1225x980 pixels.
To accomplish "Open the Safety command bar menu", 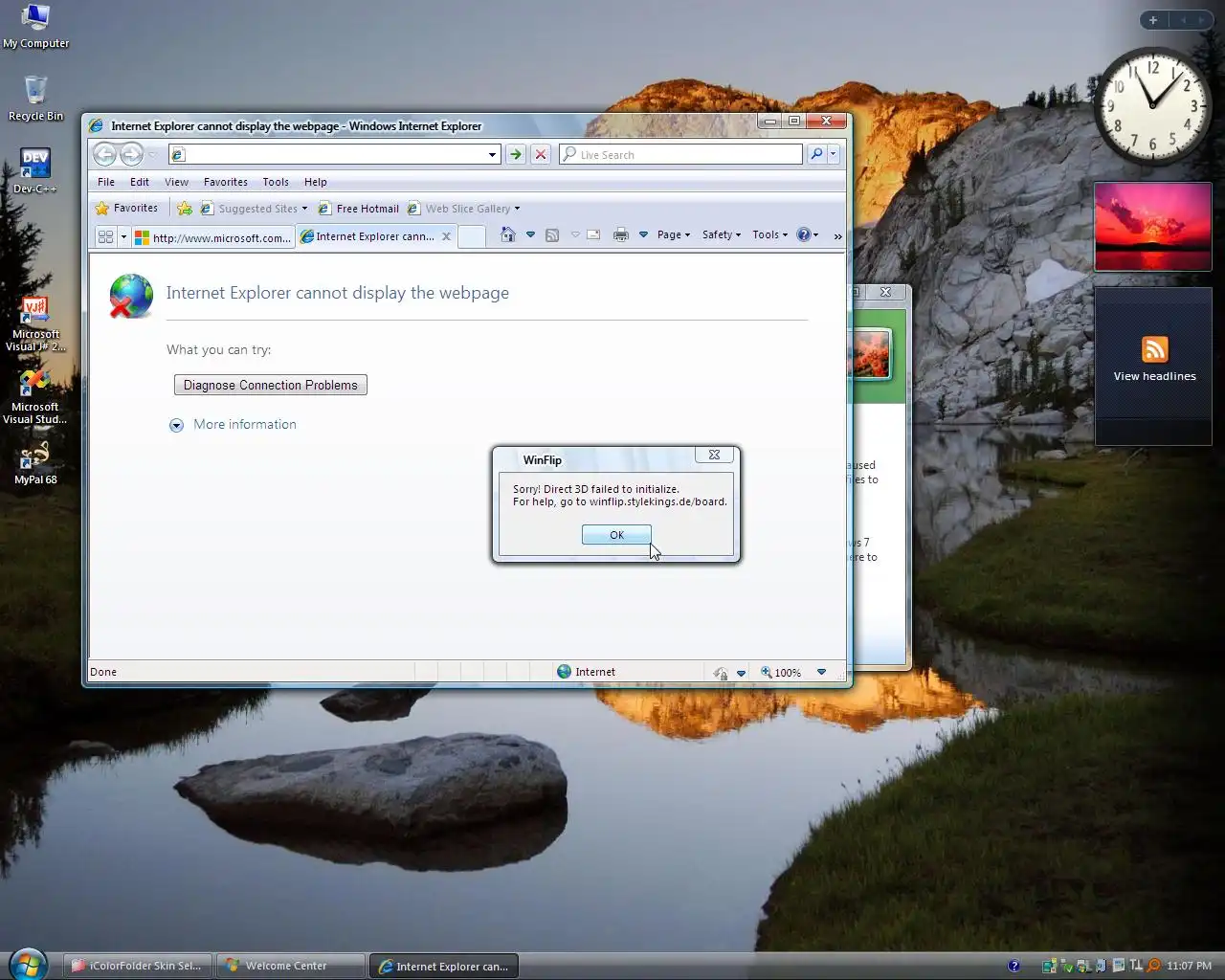I will [x=722, y=234].
